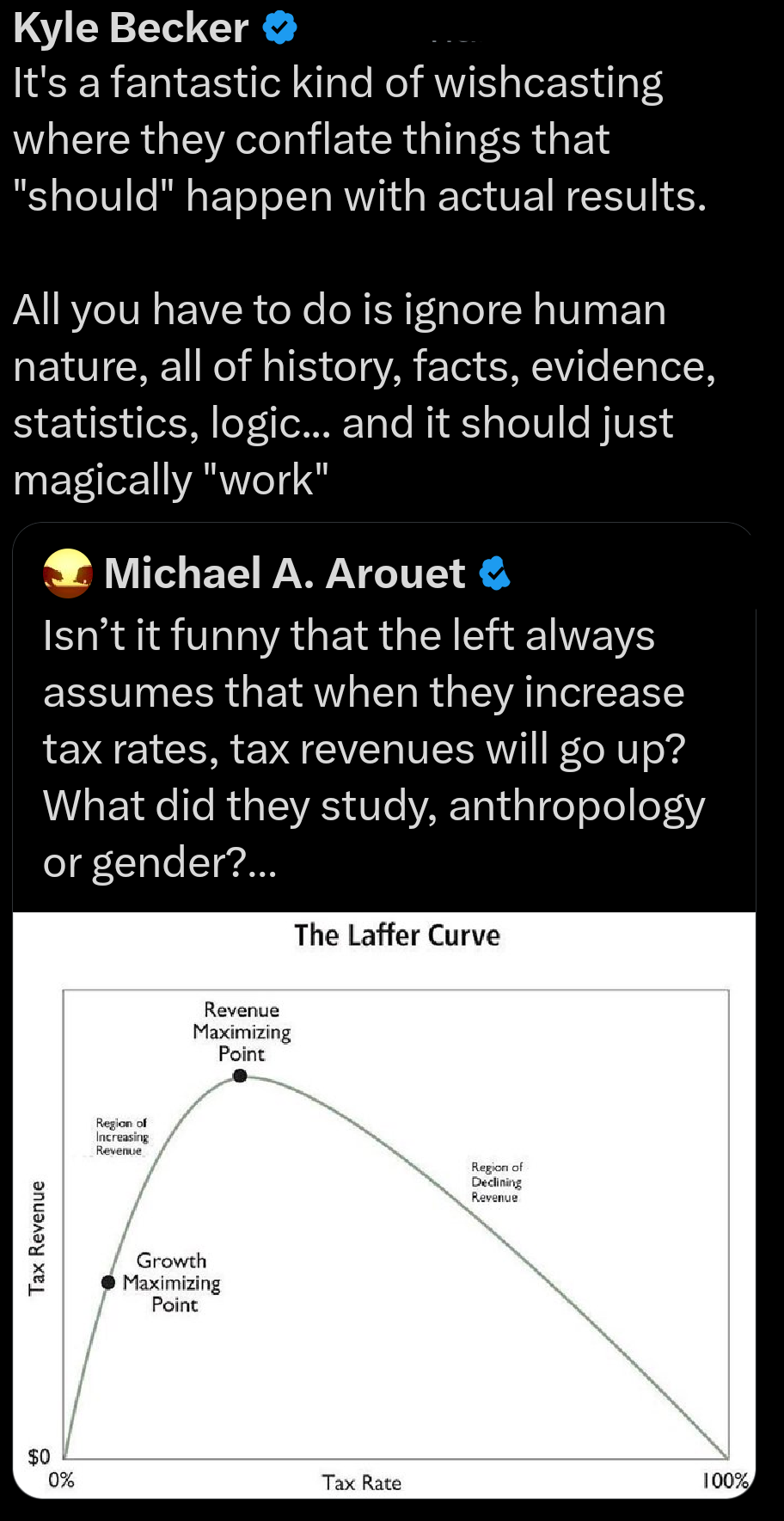Click the second paragraph about human nature
The height and width of the screenshot is (1521, 784).
[364, 395]
